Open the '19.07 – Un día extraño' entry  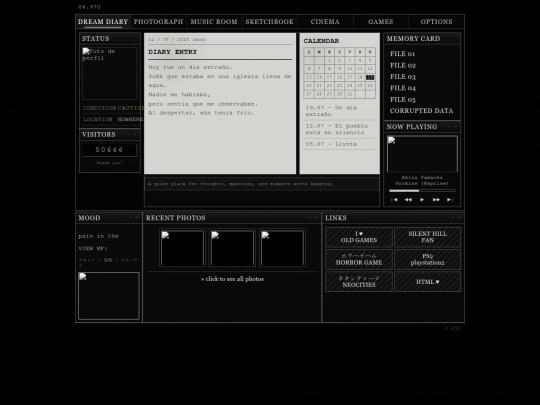coord(340,111)
